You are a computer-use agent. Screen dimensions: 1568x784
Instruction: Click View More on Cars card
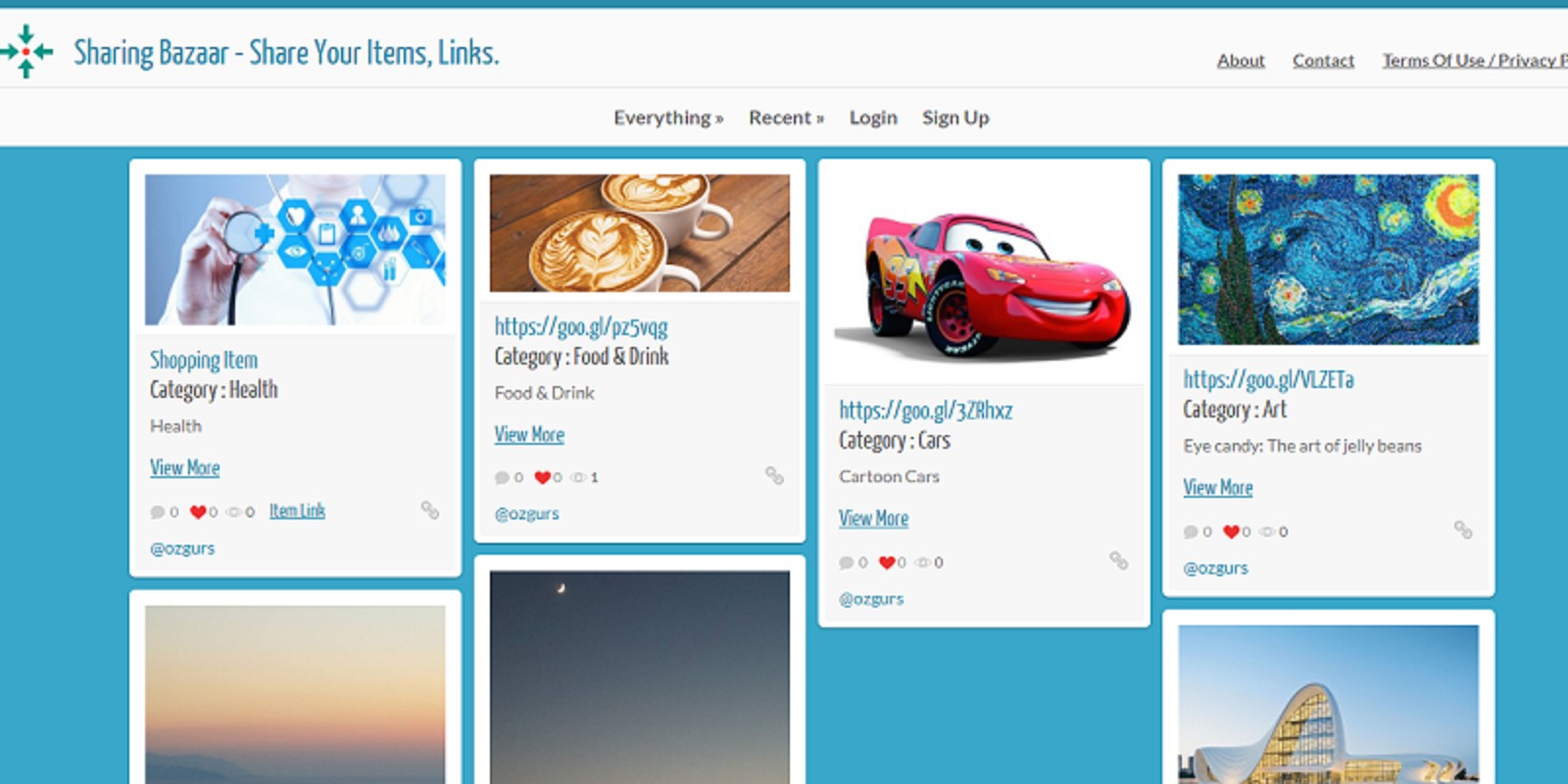pos(873,518)
